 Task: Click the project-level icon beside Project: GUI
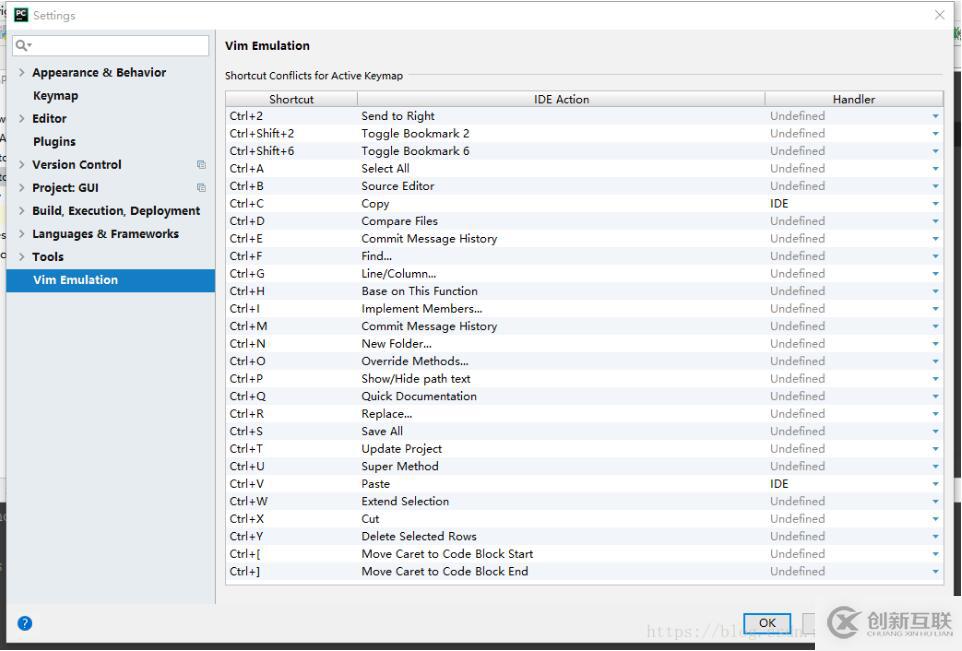[x=201, y=188]
